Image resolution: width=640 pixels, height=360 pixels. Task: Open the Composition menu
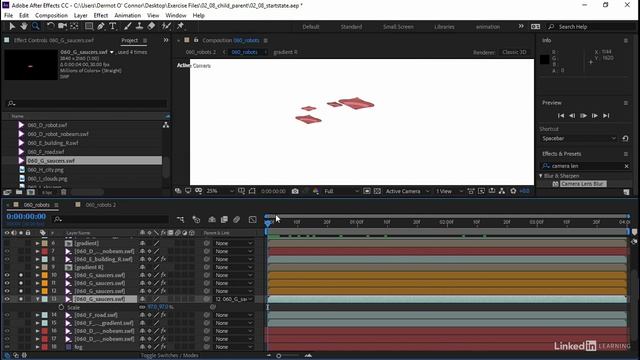(51, 16)
